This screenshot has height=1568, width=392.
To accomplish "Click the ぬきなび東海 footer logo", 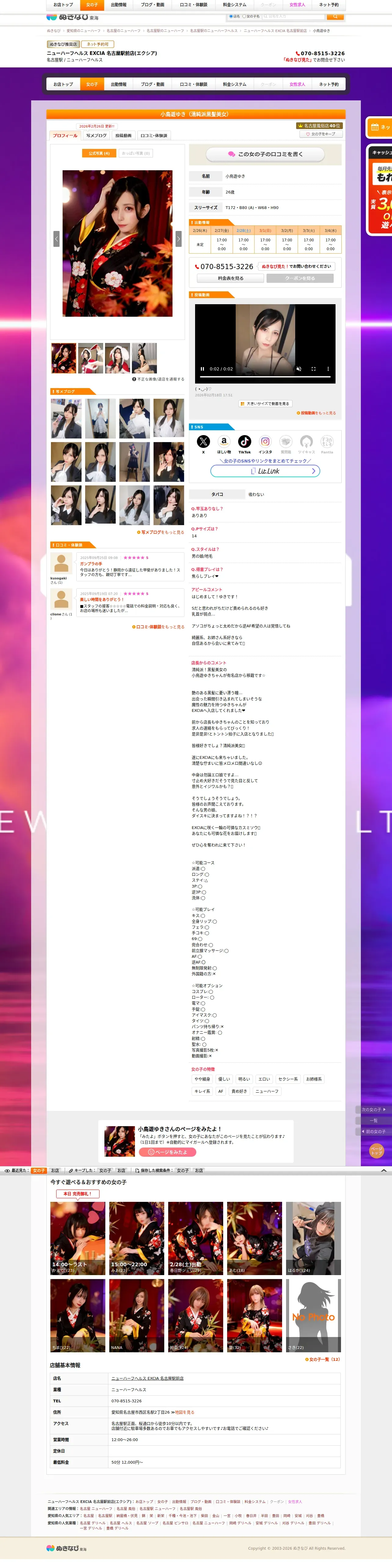I will [67, 1548].
